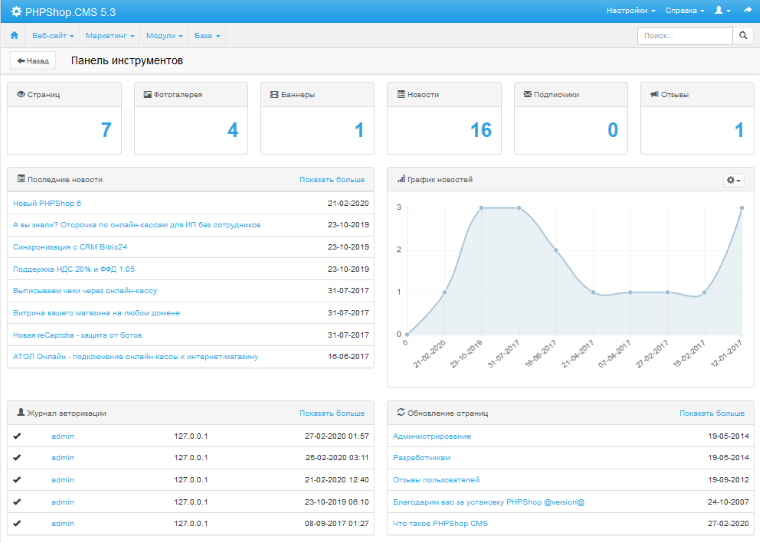The width and height of the screenshot is (760, 543).
Task: Click the home icon in the navigation bar
Action: click(14, 35)
